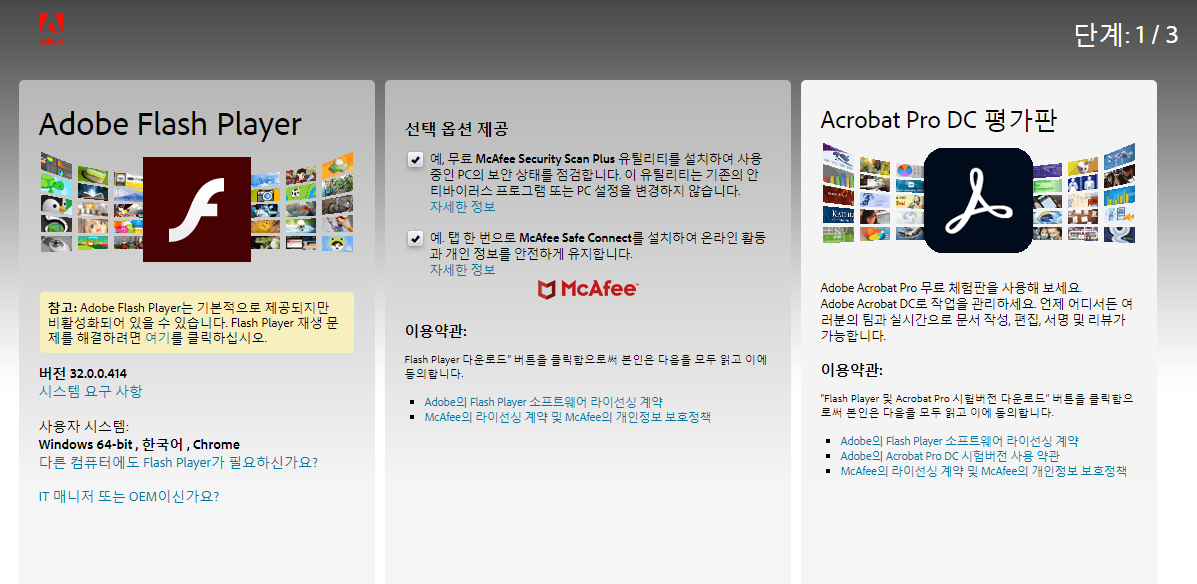Screen dimensions: 1197x584
Task: Click the 선택 옵션 제공 heading
Action: click(457, 128)
